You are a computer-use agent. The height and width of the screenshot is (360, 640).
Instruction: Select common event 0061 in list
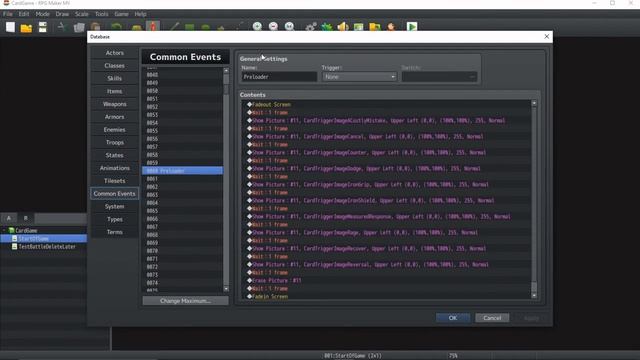[x=182, y=179]
